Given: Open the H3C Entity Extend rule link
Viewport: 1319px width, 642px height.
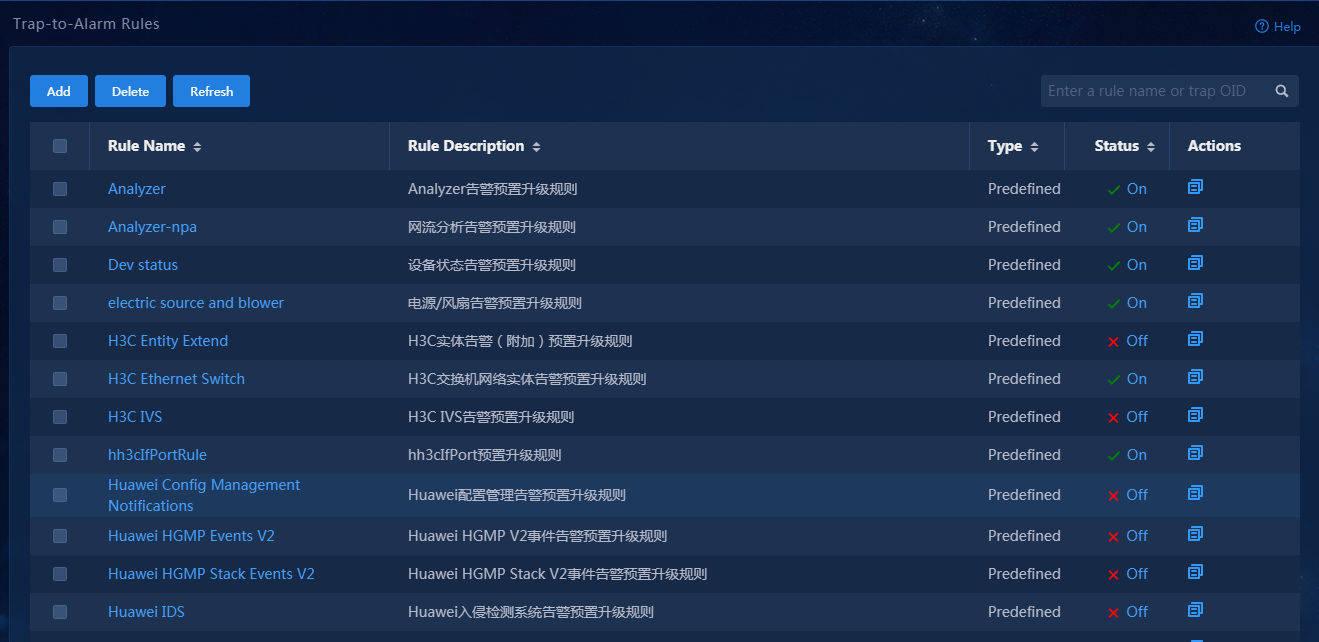Looking at the screenshot, I should (x=168, y=341).
